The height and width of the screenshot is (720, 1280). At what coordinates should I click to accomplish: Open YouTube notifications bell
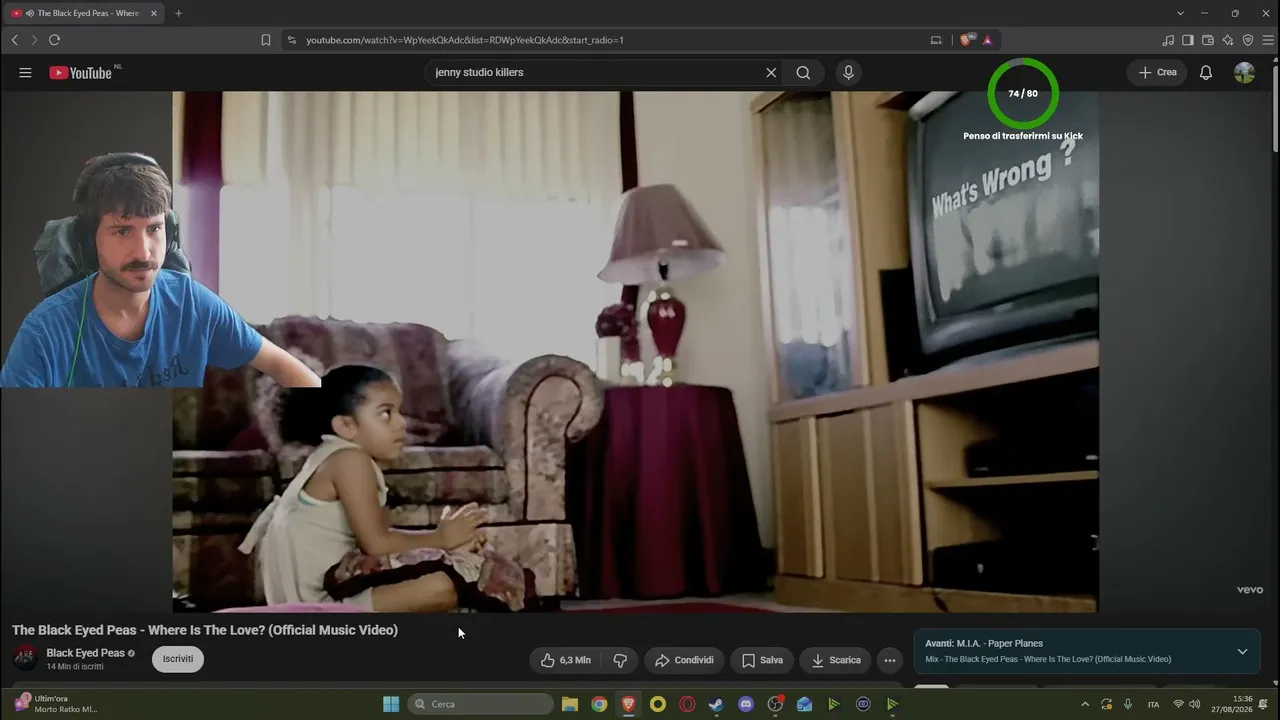1206,72
